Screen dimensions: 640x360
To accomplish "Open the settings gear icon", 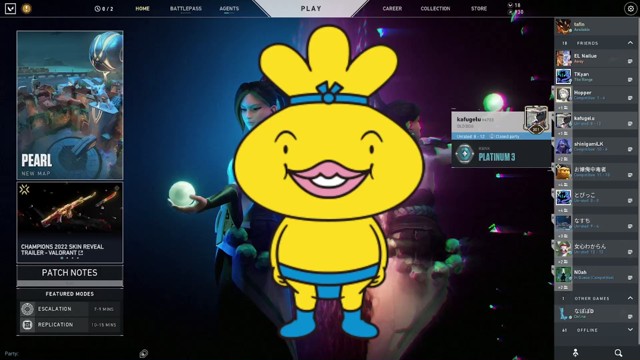I will [x=630, y=9].
